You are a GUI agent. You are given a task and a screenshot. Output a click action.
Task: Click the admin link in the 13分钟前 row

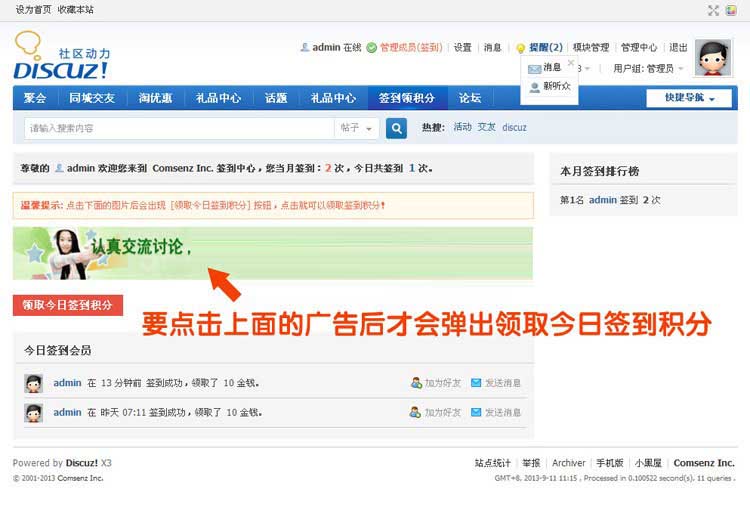click(x=67, y=383)
